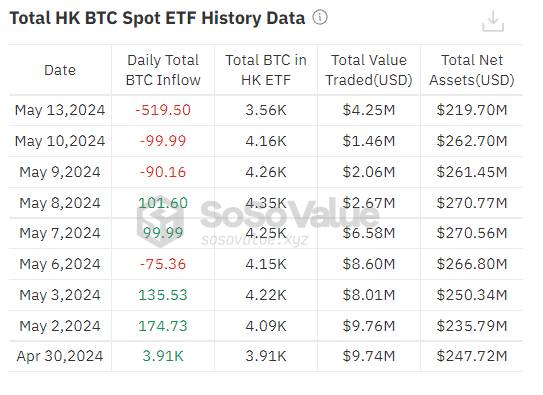The width and height of the screenshot is (543, 395).
Task: Click the $261.45M net assets cell
Action: pyautogui.click(x=472, y=172)
